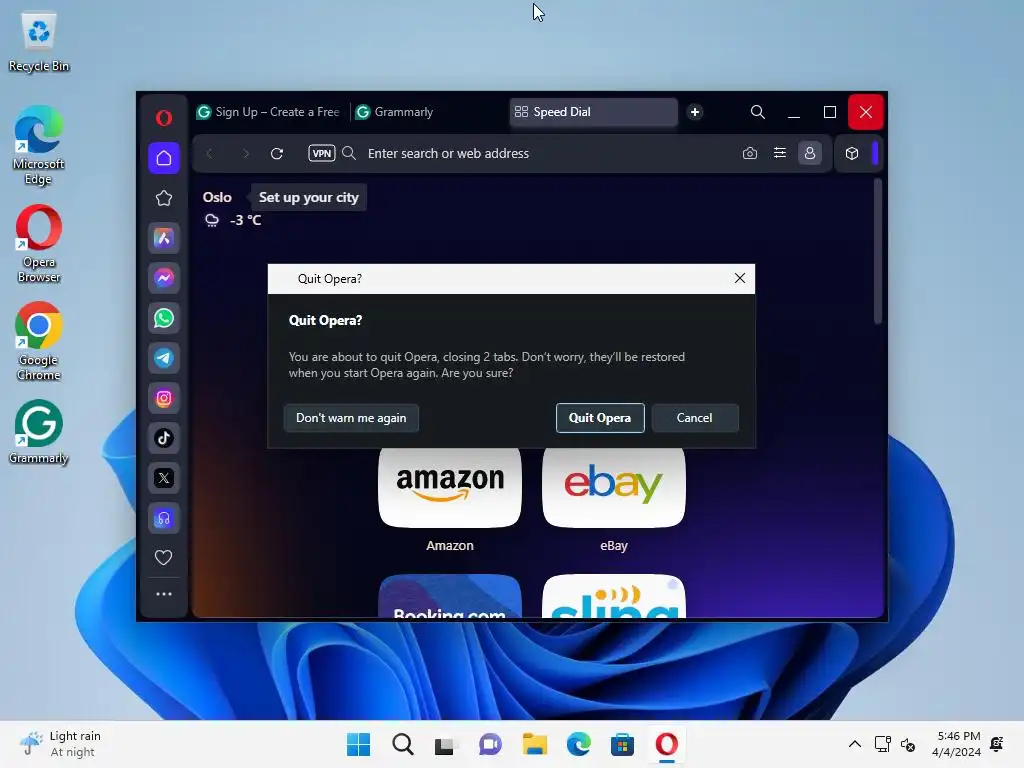1024x768 pixels.
Task: Open the notification bell tray icon
Action: pyautogui.click(x=997, y=744)
